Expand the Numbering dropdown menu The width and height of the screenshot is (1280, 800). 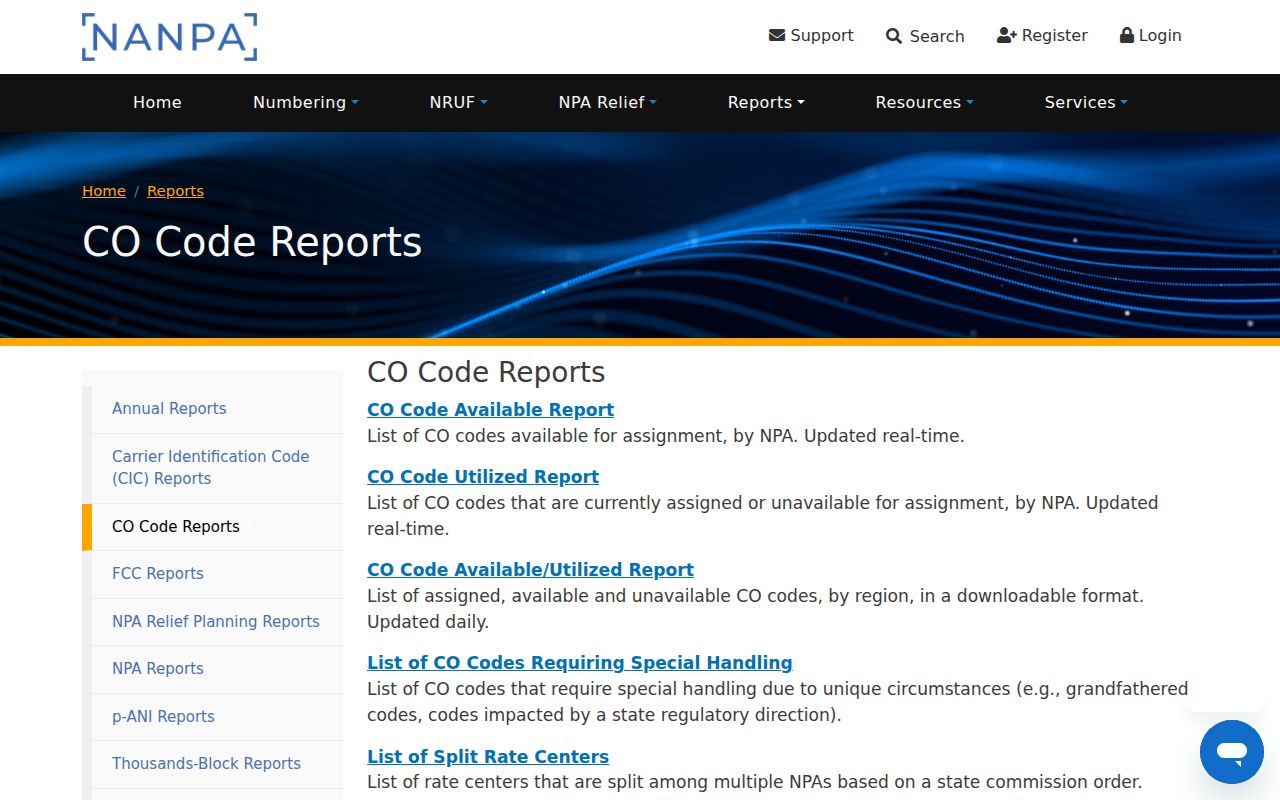pyautogui.click(x=305, y=102)
